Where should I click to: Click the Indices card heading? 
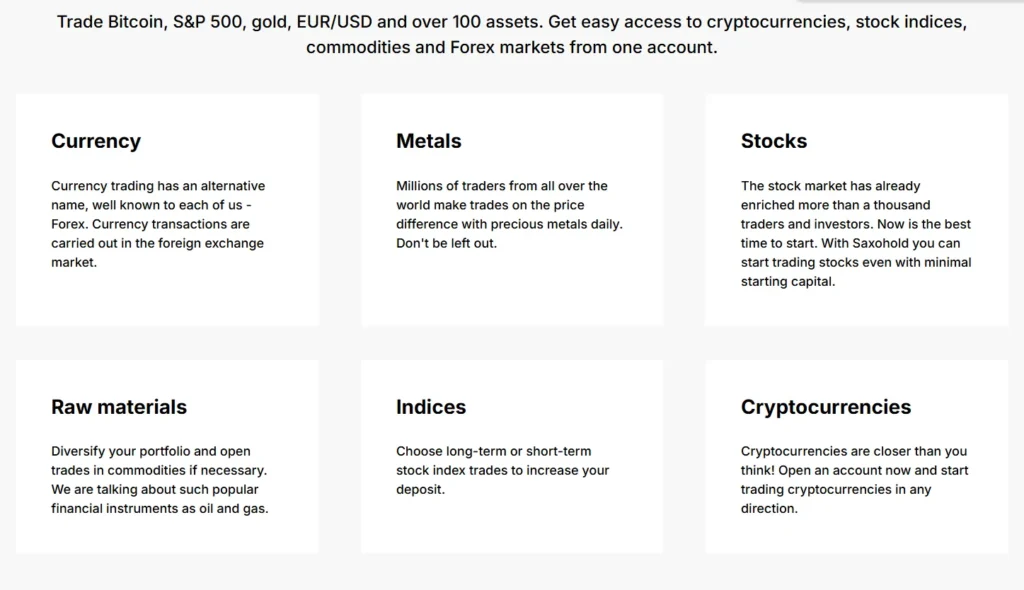[x=431, y=407]
